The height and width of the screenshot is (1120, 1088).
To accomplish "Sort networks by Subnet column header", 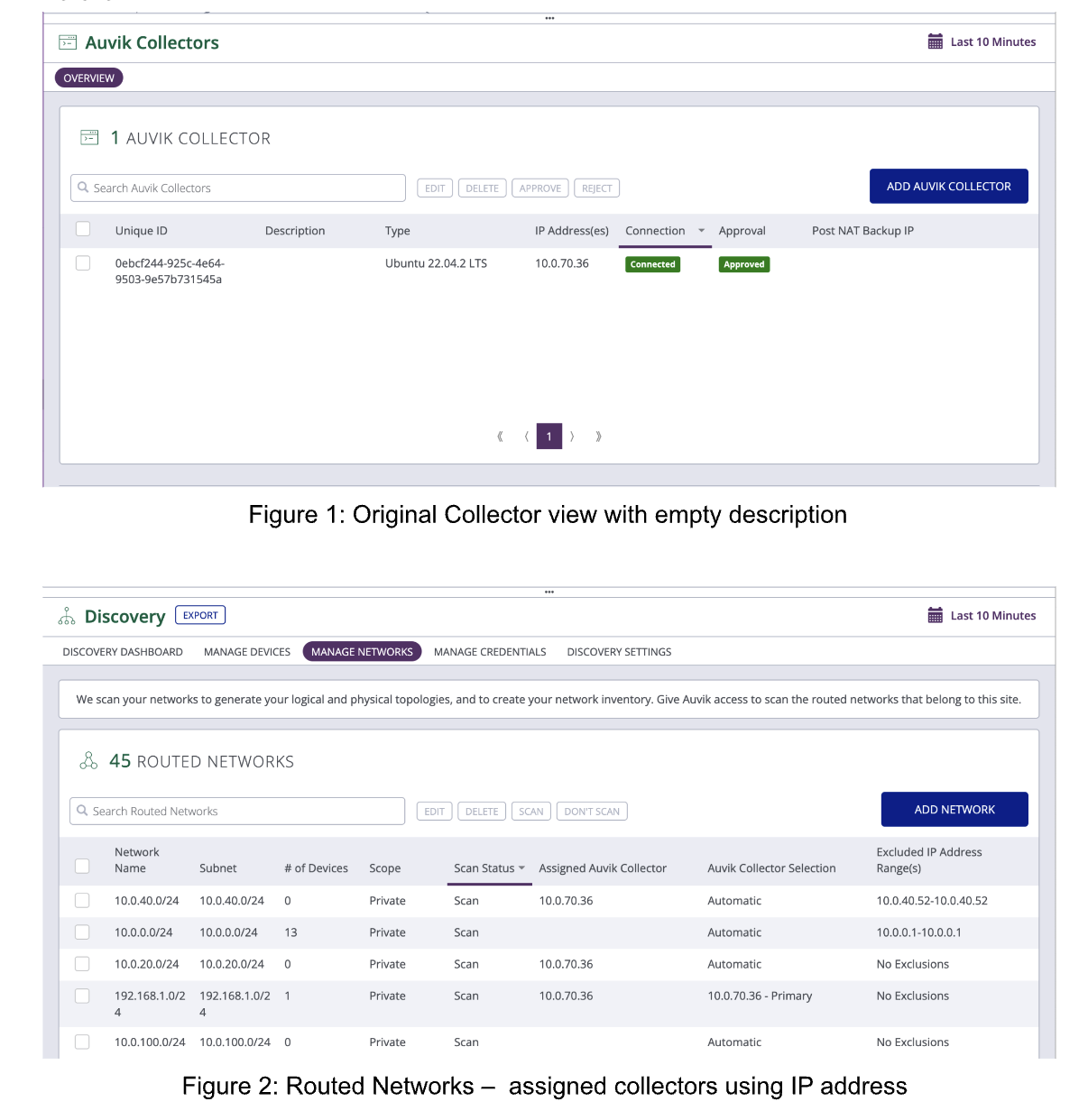I will pyautogui.click(x=218, y=868).
